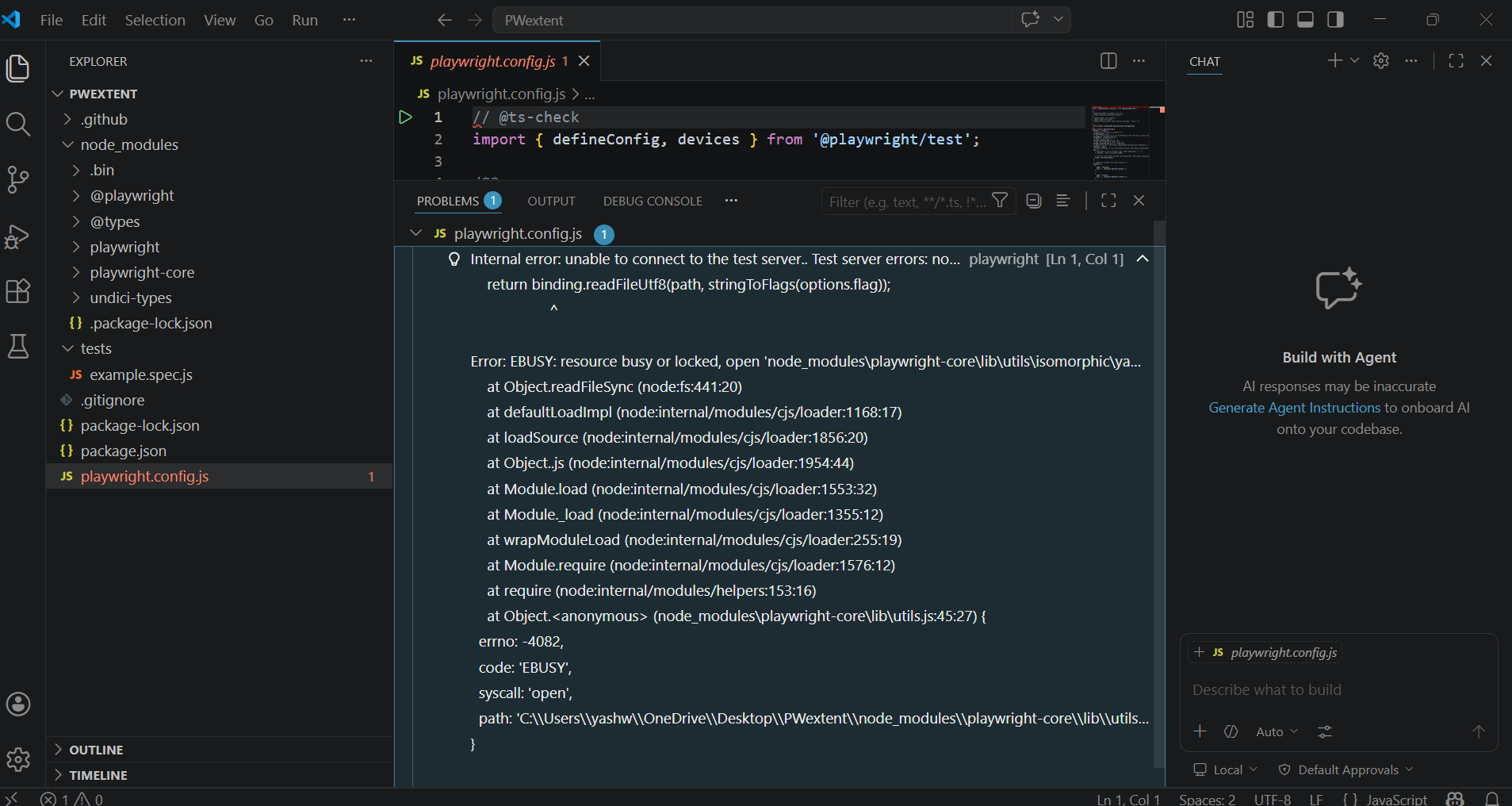
Task: Open notifications bell in status bar
Action: pyautogui.click(x=1492, y=799)
